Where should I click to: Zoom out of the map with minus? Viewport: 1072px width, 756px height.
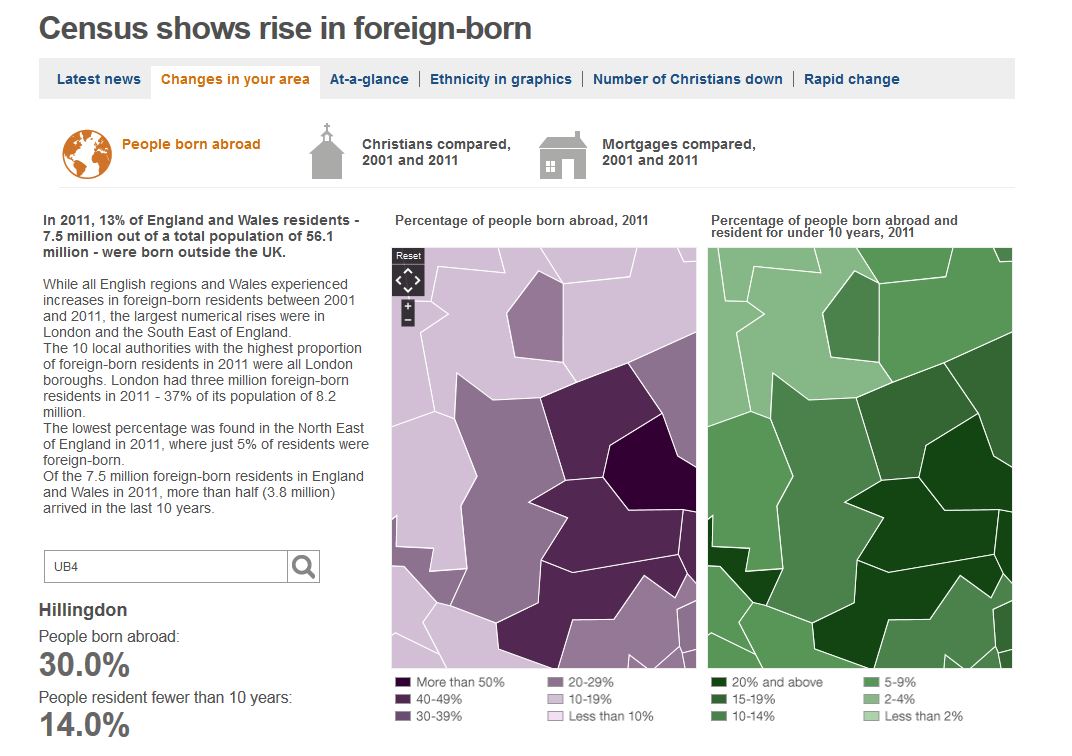408,320
